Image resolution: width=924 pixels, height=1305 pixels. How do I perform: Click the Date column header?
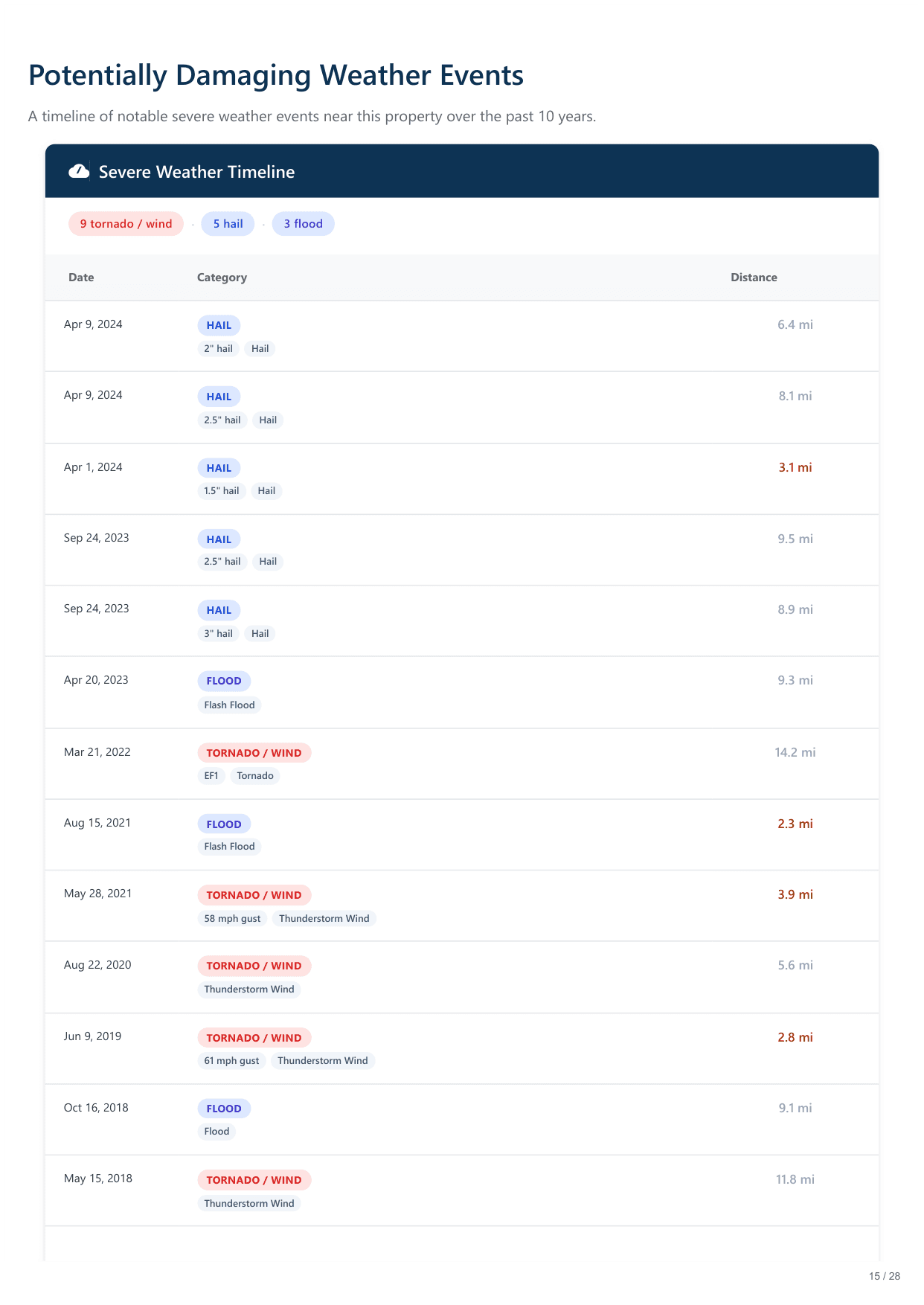coord(81,278)
